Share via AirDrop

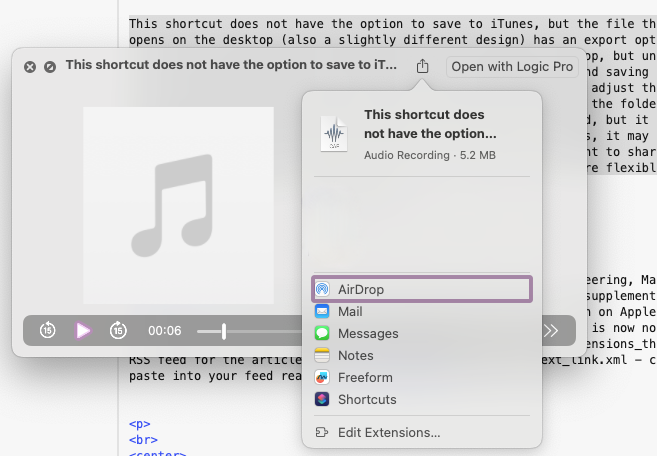(422, 289)
